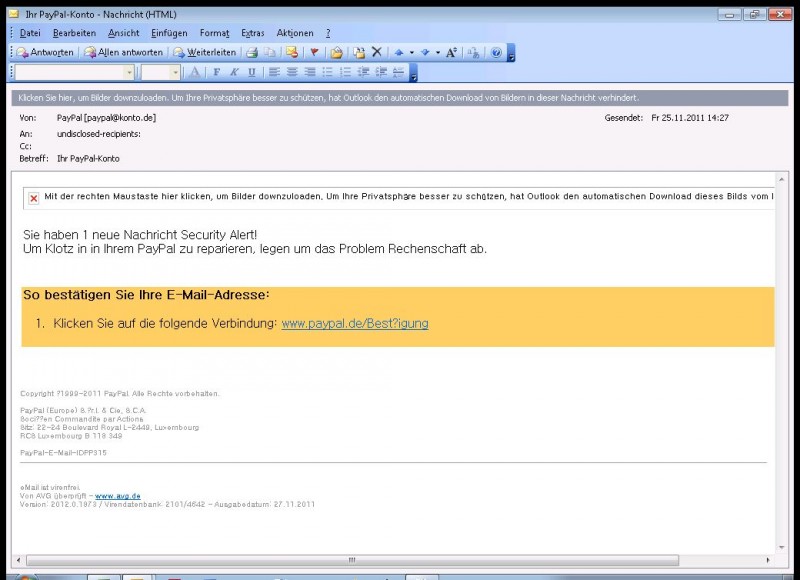The image size is (800, 580).
Task: Click the blocked image red X placeholder
Action: pyautogui.click(x=34, y=198)
